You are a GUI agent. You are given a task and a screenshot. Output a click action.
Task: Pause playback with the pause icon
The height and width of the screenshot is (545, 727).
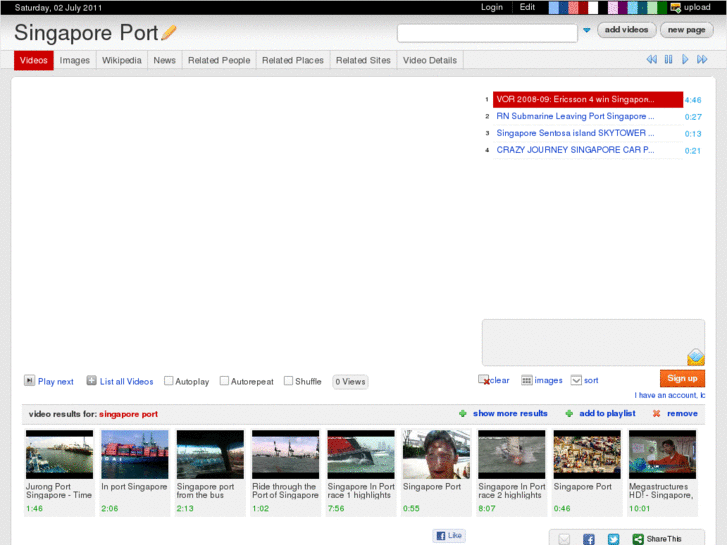[x=668, y=59]
